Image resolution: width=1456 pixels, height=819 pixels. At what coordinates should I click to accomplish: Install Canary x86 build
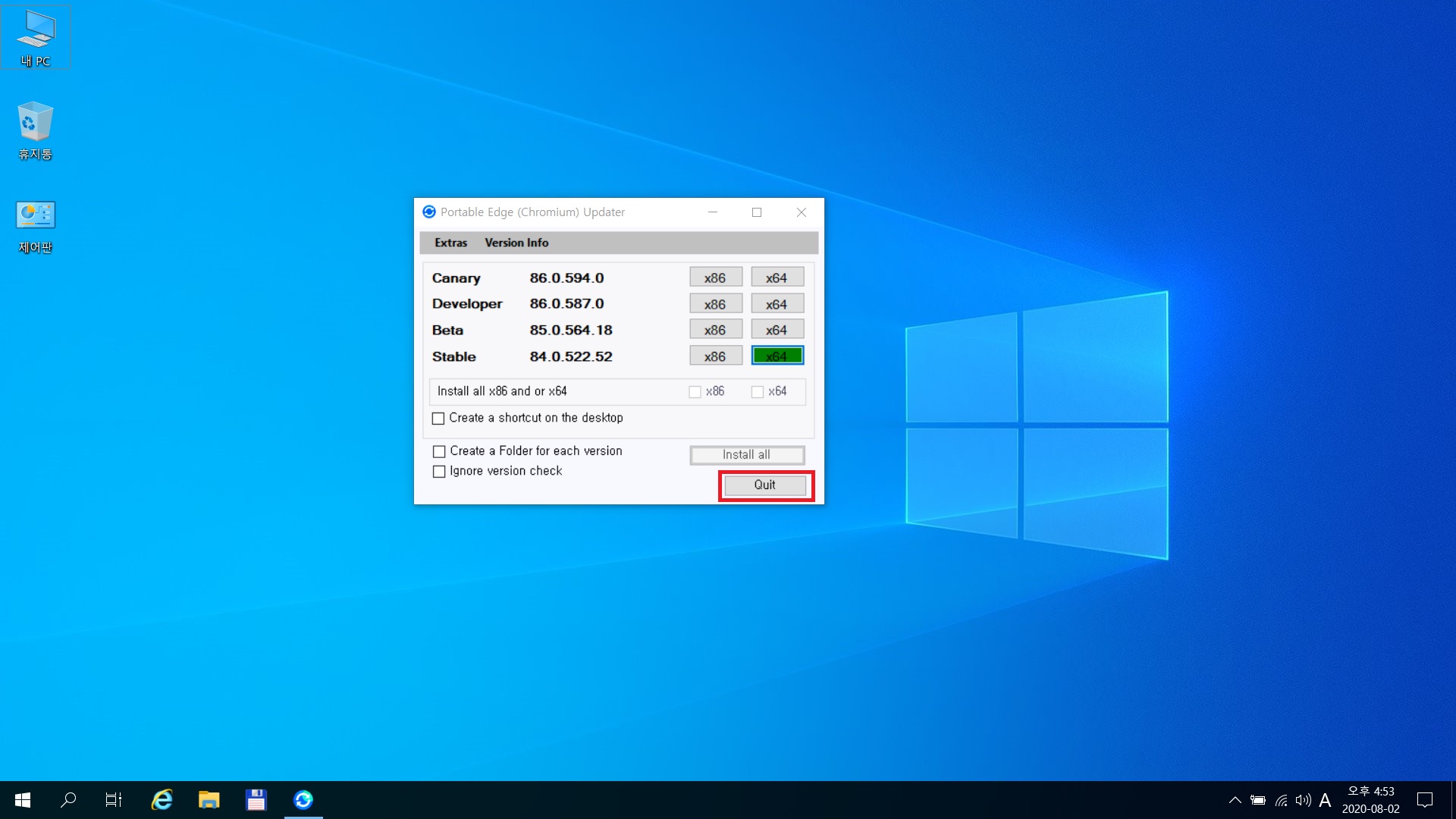[715, 278]
